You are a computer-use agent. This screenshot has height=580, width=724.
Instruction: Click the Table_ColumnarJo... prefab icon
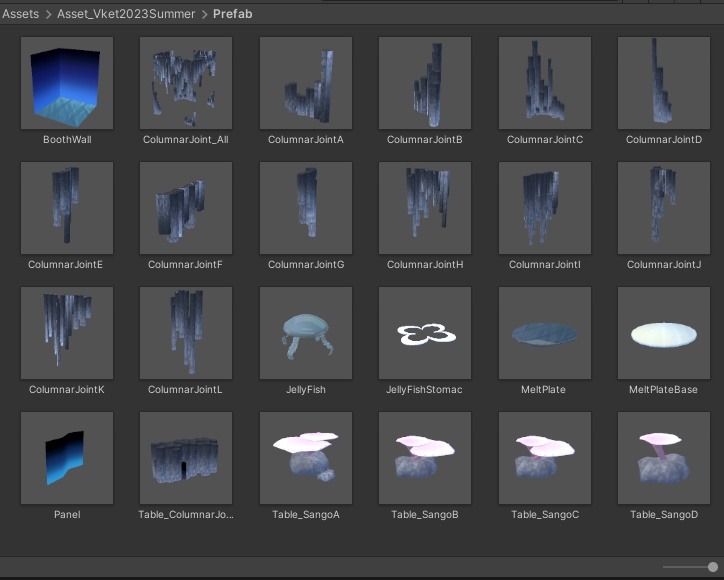[186, 458]
